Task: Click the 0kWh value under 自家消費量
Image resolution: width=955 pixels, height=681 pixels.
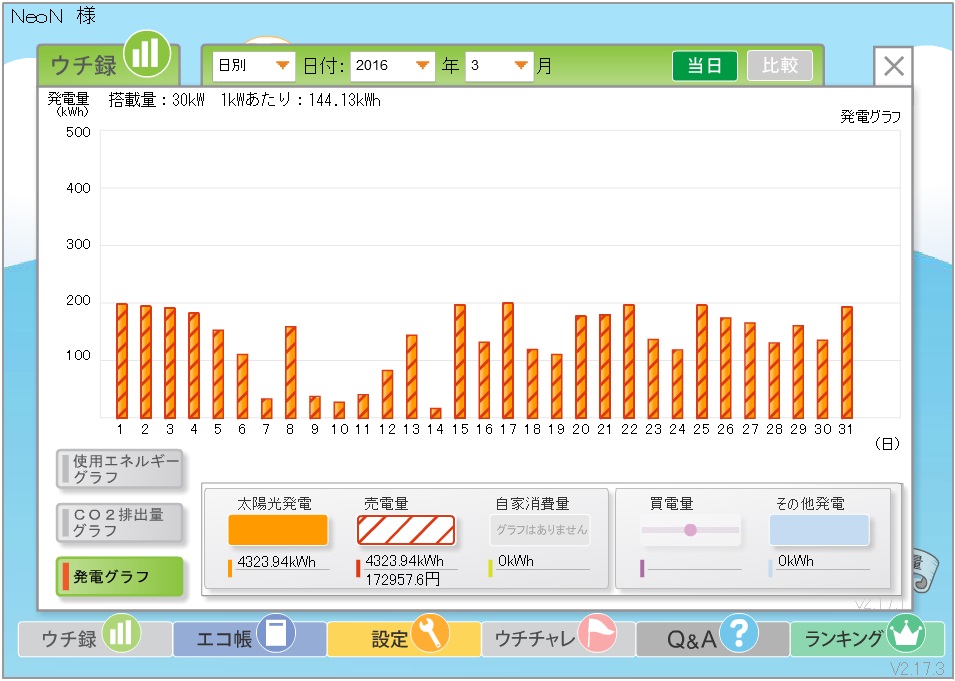Action: pos(516,561)
